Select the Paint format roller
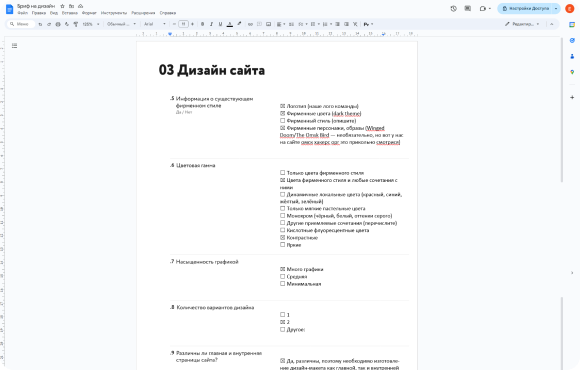Screen dimensions: 580x370 click(x=75, y=24)
